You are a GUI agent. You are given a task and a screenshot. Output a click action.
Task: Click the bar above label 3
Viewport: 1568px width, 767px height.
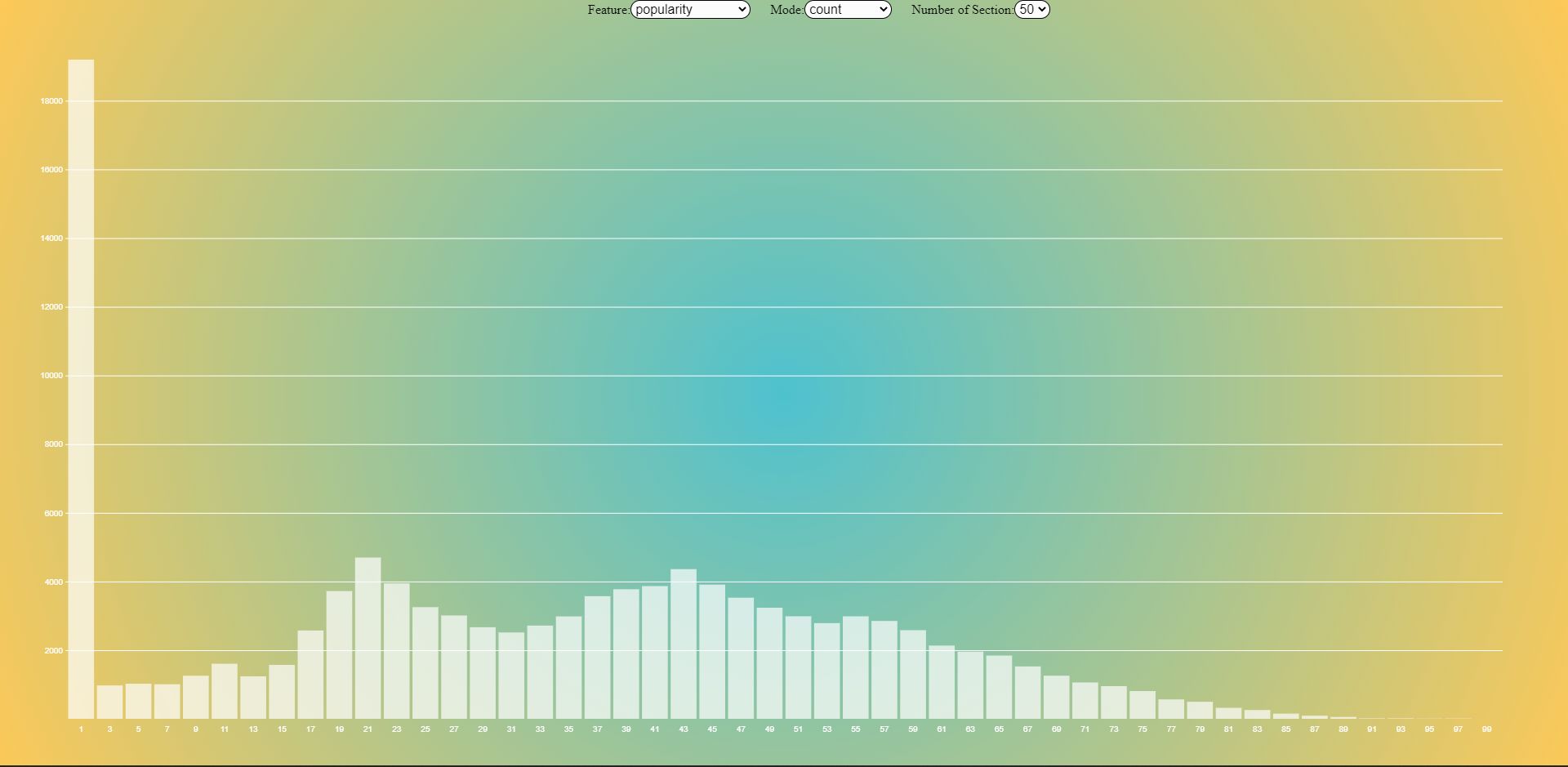pos(109,702)
